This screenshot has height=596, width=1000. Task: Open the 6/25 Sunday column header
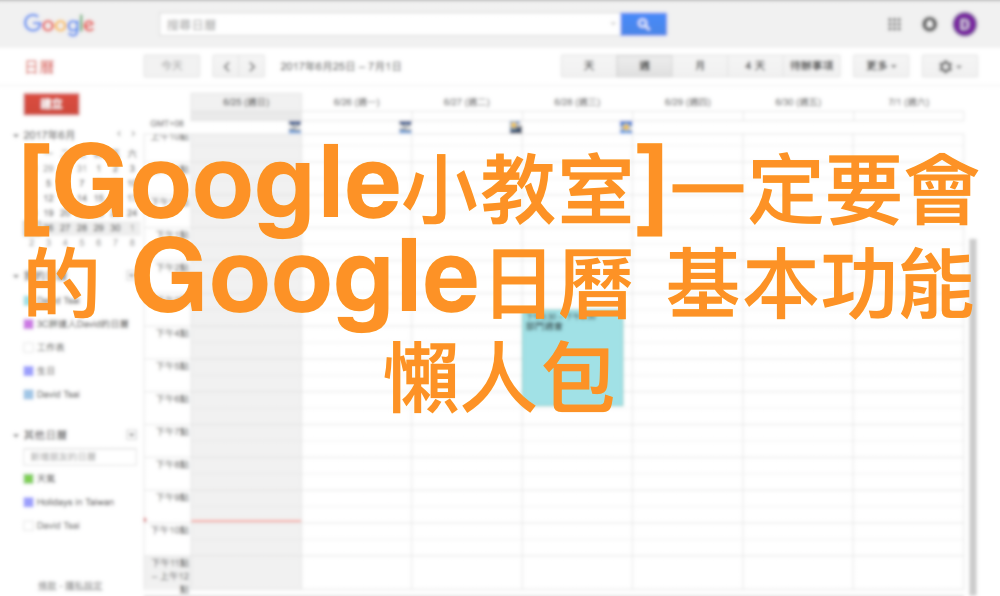[246, 102]
